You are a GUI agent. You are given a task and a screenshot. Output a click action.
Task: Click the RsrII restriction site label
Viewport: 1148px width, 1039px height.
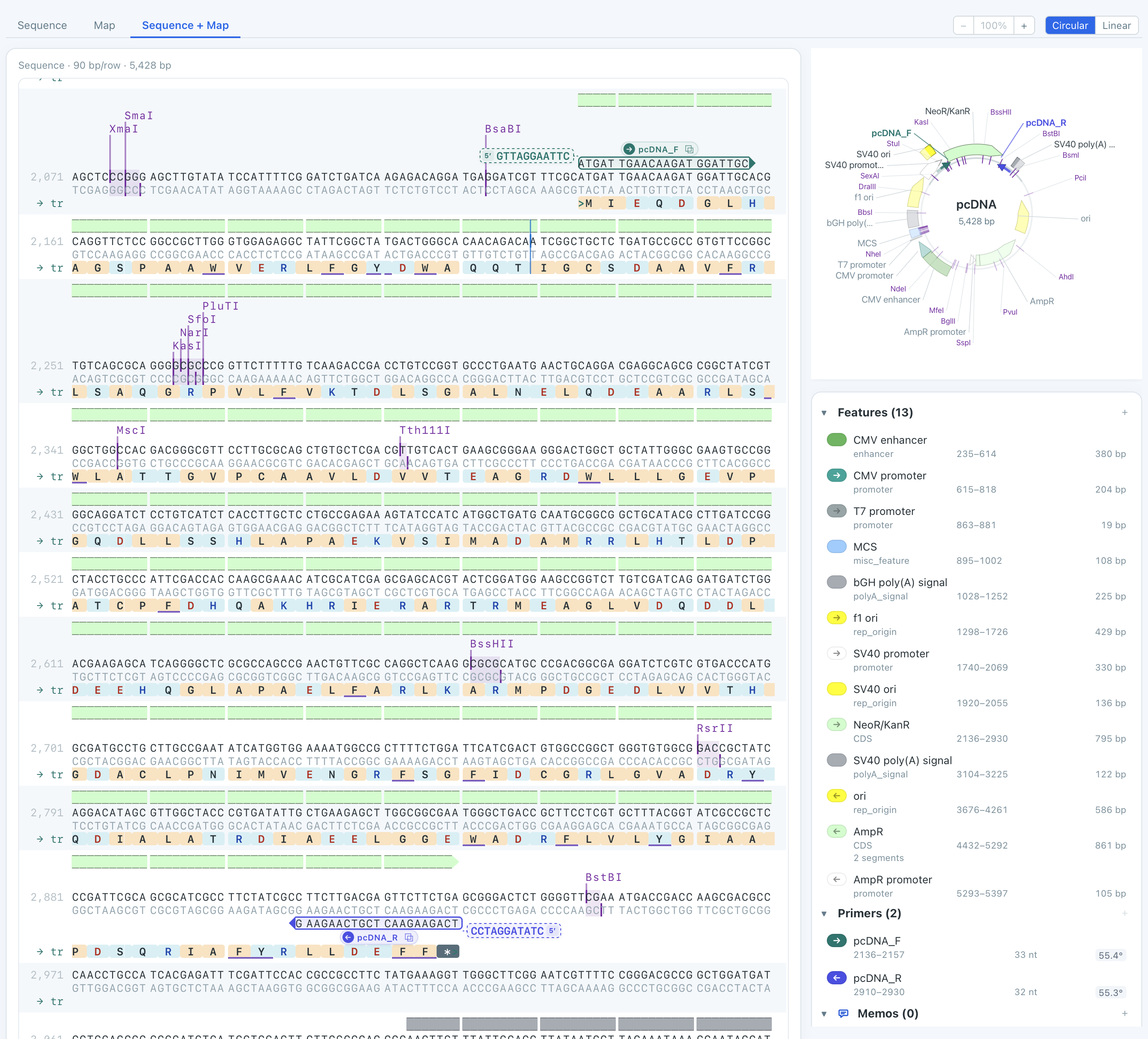point(715,728)
